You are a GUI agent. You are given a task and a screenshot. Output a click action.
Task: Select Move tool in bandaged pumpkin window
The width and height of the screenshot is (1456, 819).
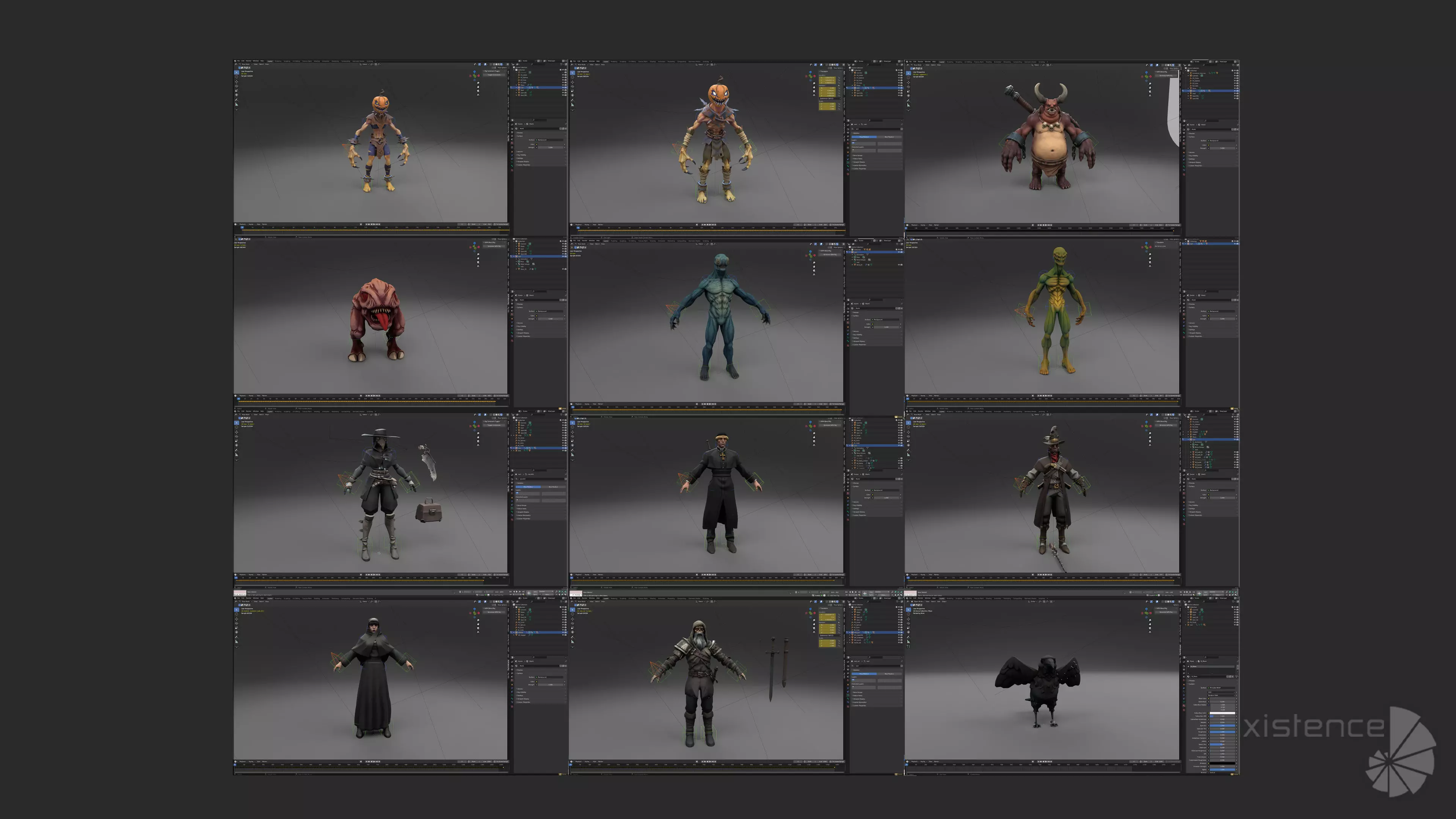pyautogui.click(x=573, y=82)
